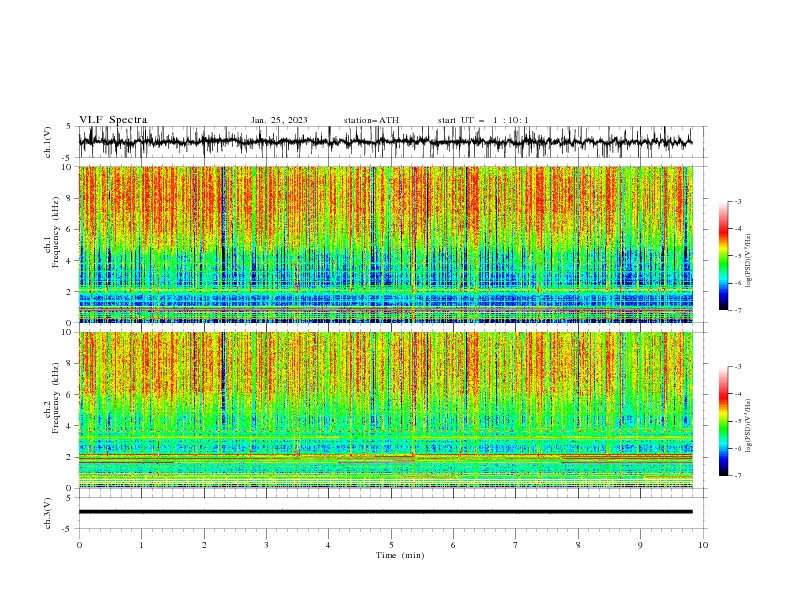Click the "-7" tick on ch.2 colorbar
This screenshot has height=612, width=792.
[x=737, y=476]
